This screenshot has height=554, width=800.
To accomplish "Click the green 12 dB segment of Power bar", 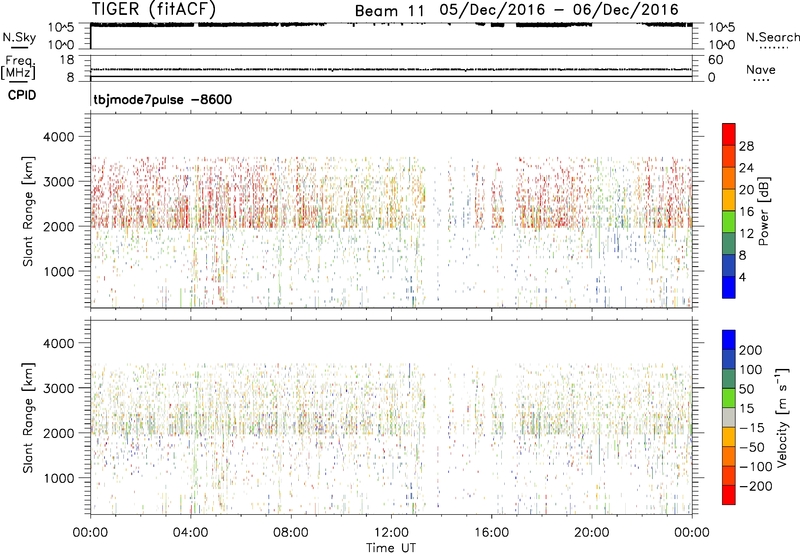I will (729, 221).
